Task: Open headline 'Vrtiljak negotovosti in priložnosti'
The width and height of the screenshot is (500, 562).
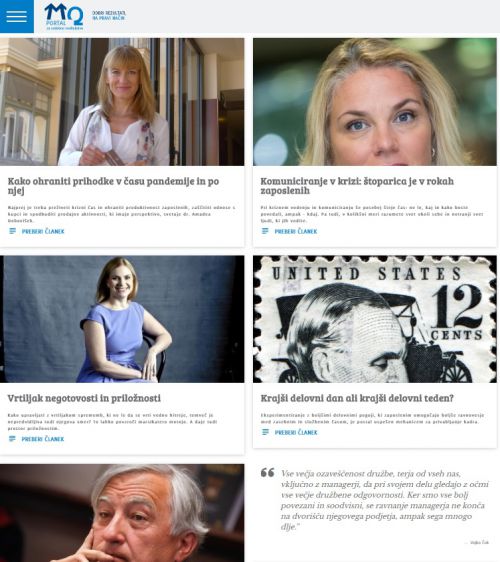Action: 84,398
